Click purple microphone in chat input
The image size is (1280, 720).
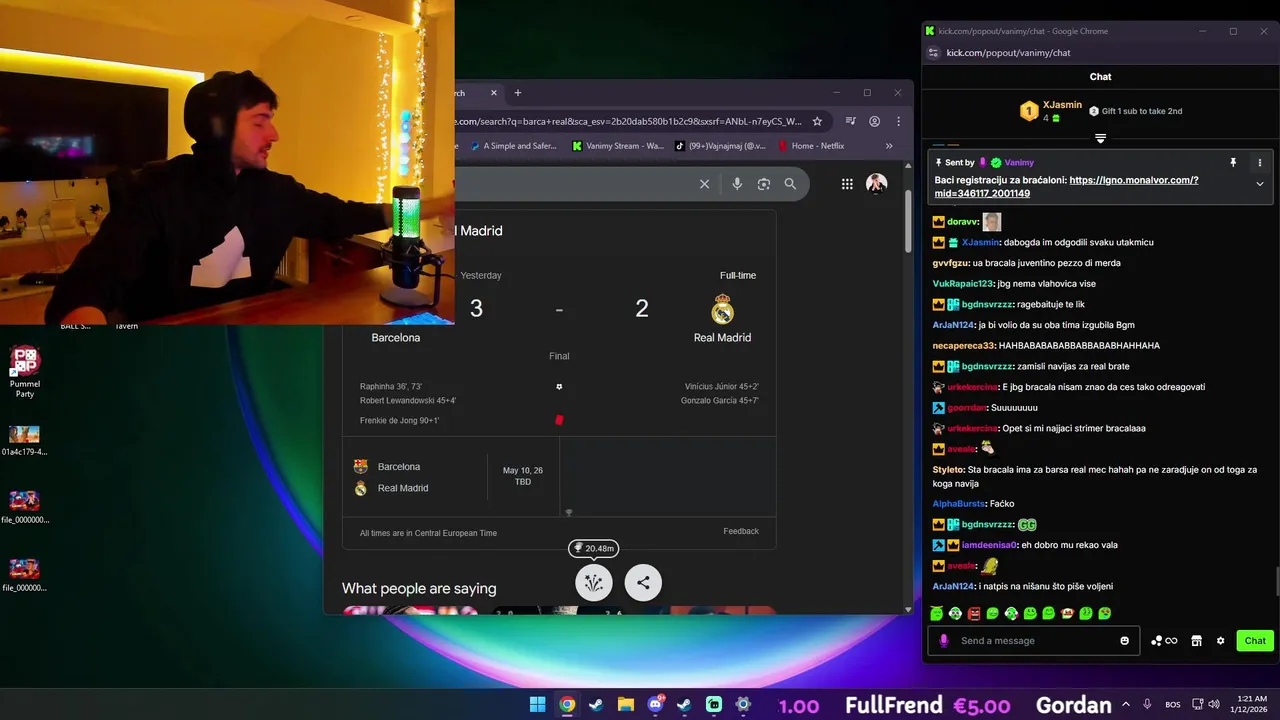pyautogui.click(x=943, y=641)
